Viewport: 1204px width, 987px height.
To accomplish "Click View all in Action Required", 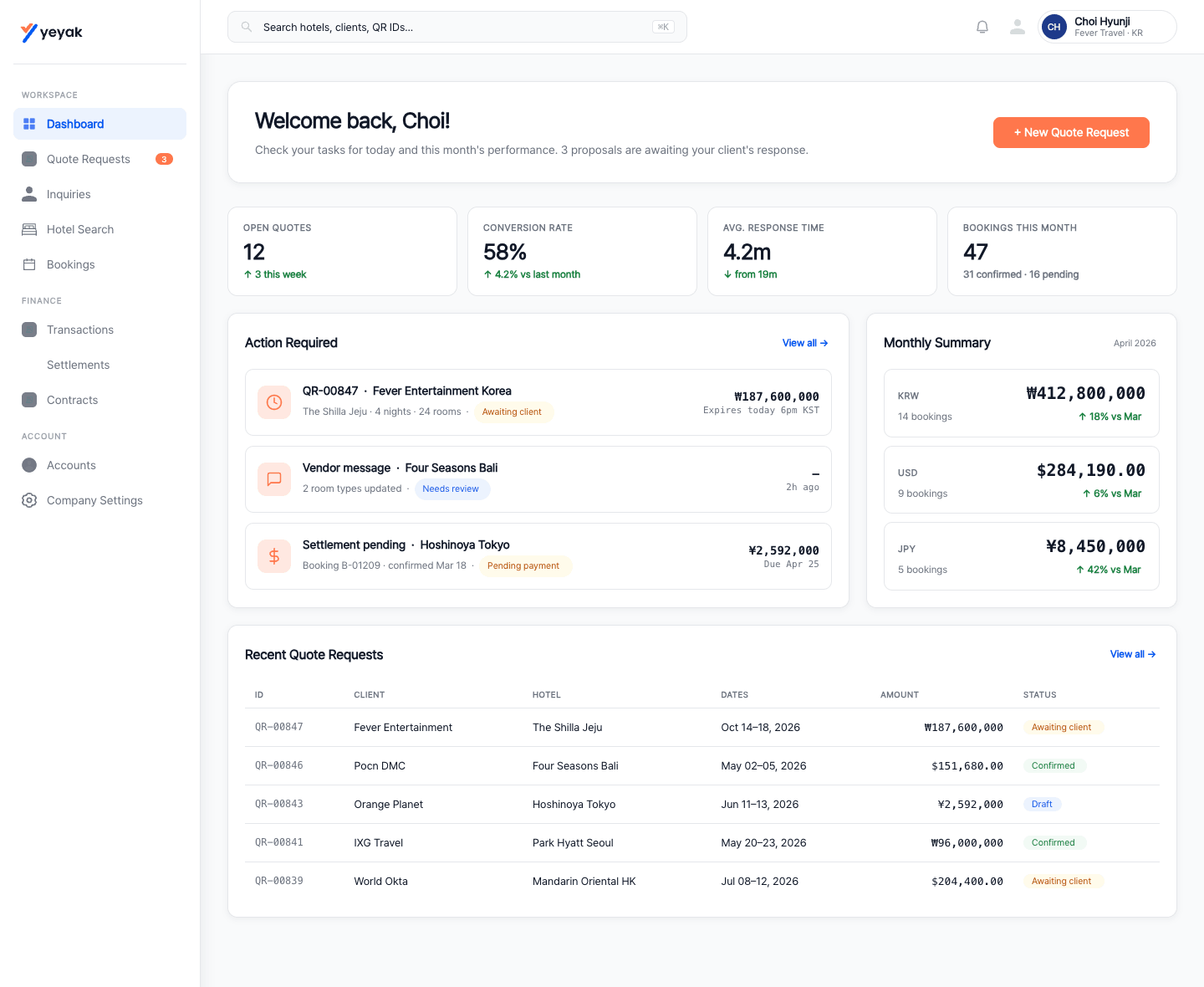I will 805,343.
